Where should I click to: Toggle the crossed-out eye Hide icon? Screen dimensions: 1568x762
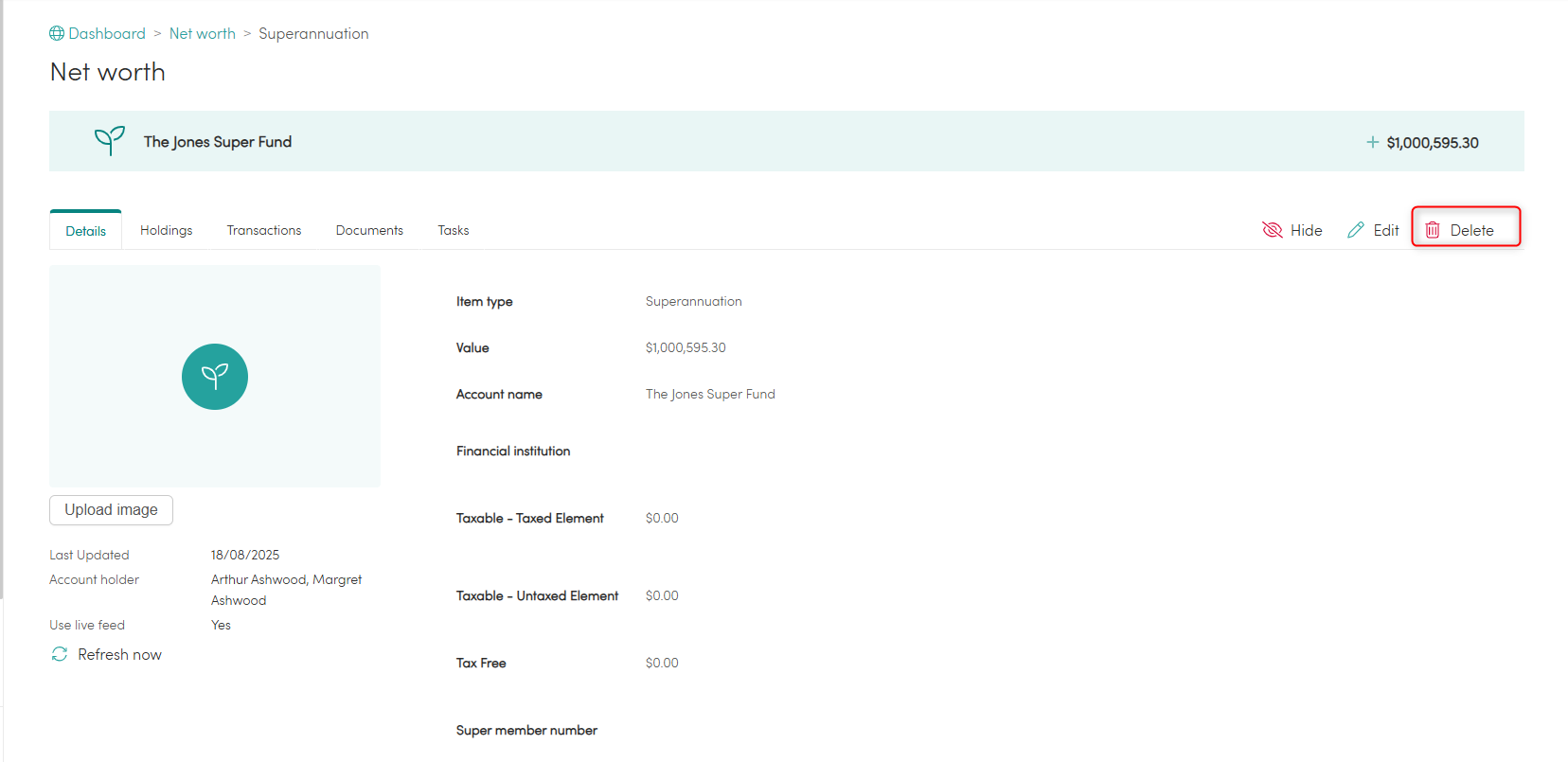point(1273,230)
